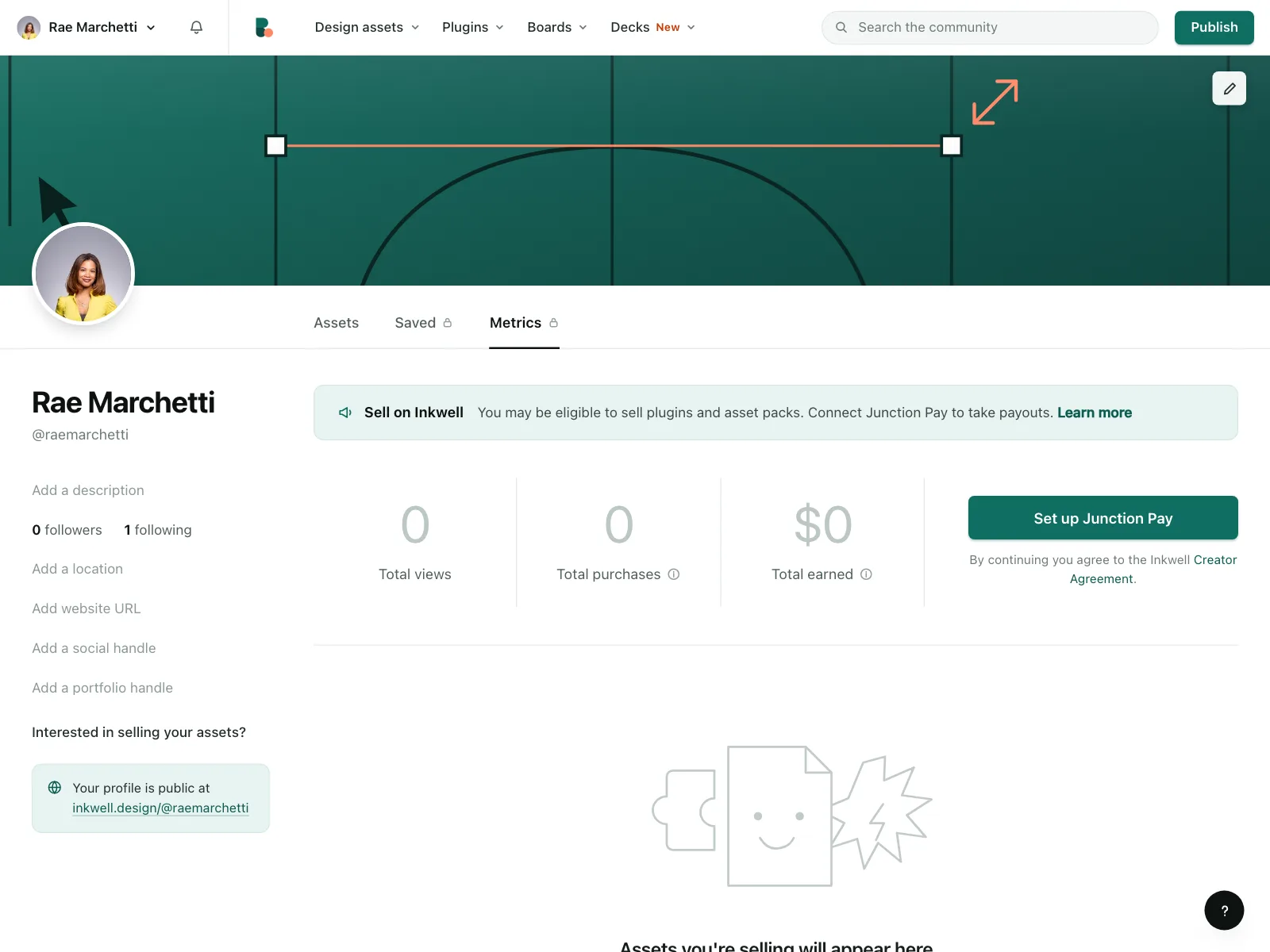Click Add a social handle
Image resolution: width=1270 pixels, height=952 pixels.
(94, 648)
